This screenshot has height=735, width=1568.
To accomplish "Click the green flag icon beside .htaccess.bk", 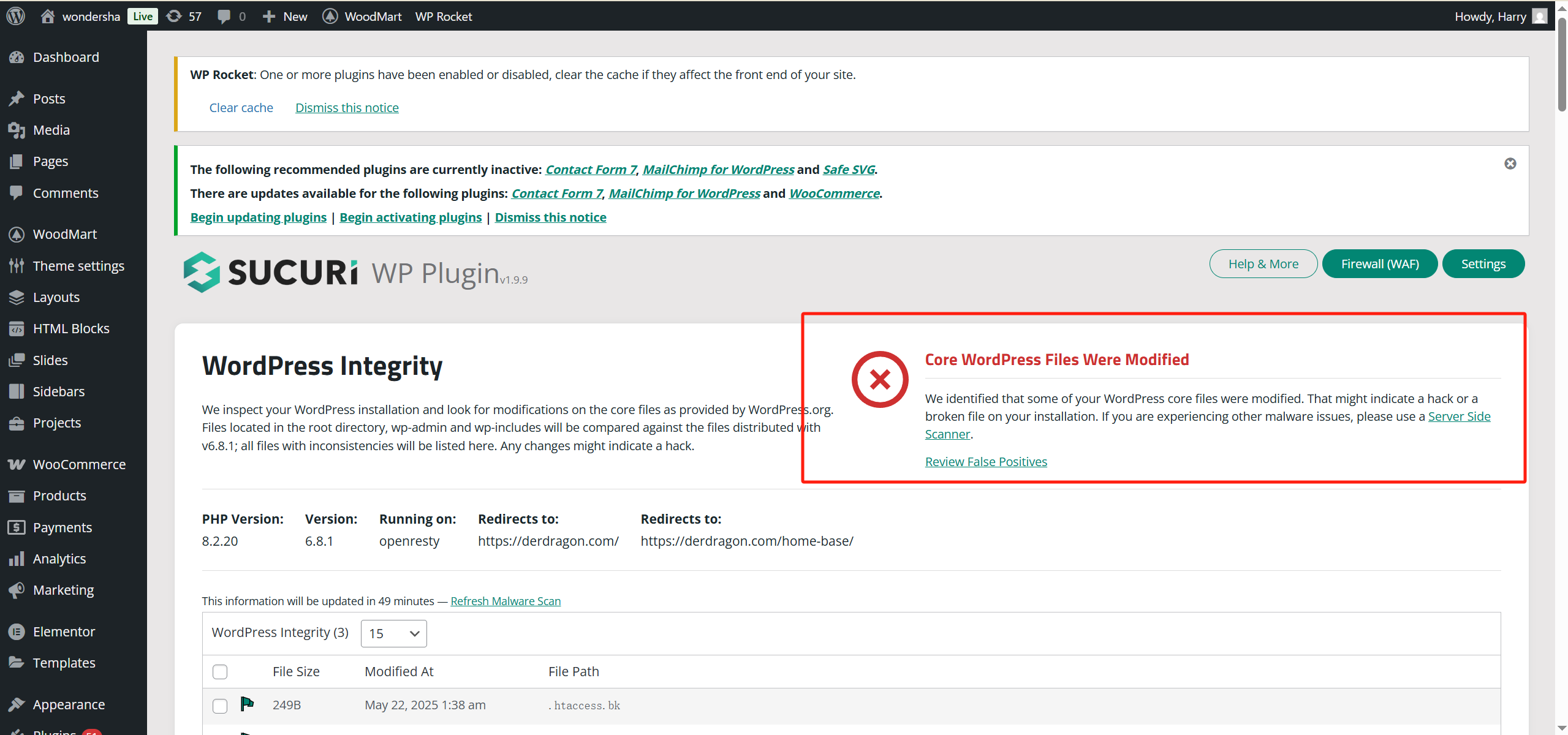I will 247,704.
